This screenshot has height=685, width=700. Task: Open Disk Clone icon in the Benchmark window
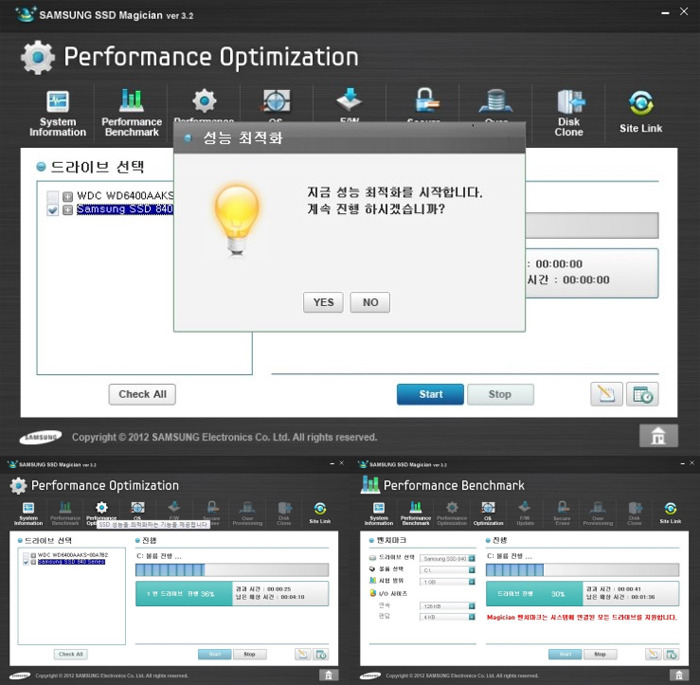pyautogui.click(x=634, y=513)
